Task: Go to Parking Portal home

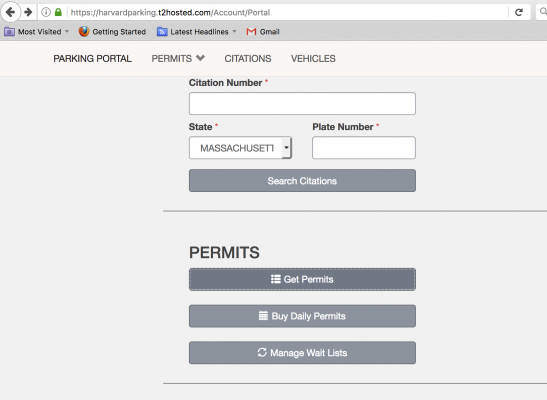Action: coord(92,59)
